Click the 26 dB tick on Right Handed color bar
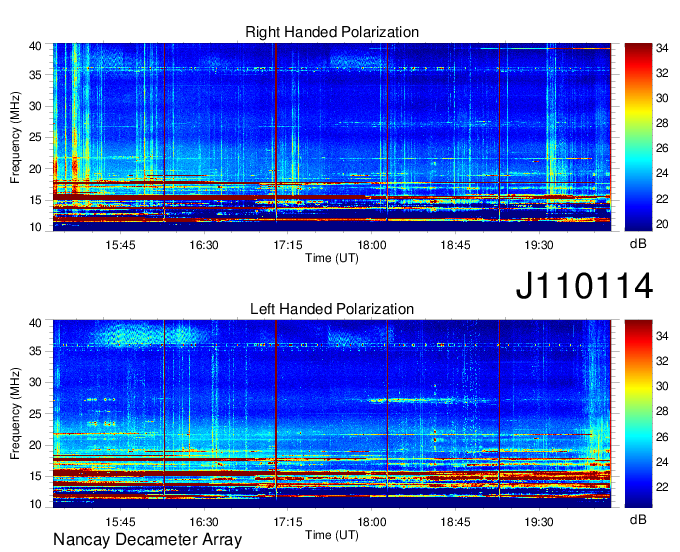 click(x=662, y=149)
